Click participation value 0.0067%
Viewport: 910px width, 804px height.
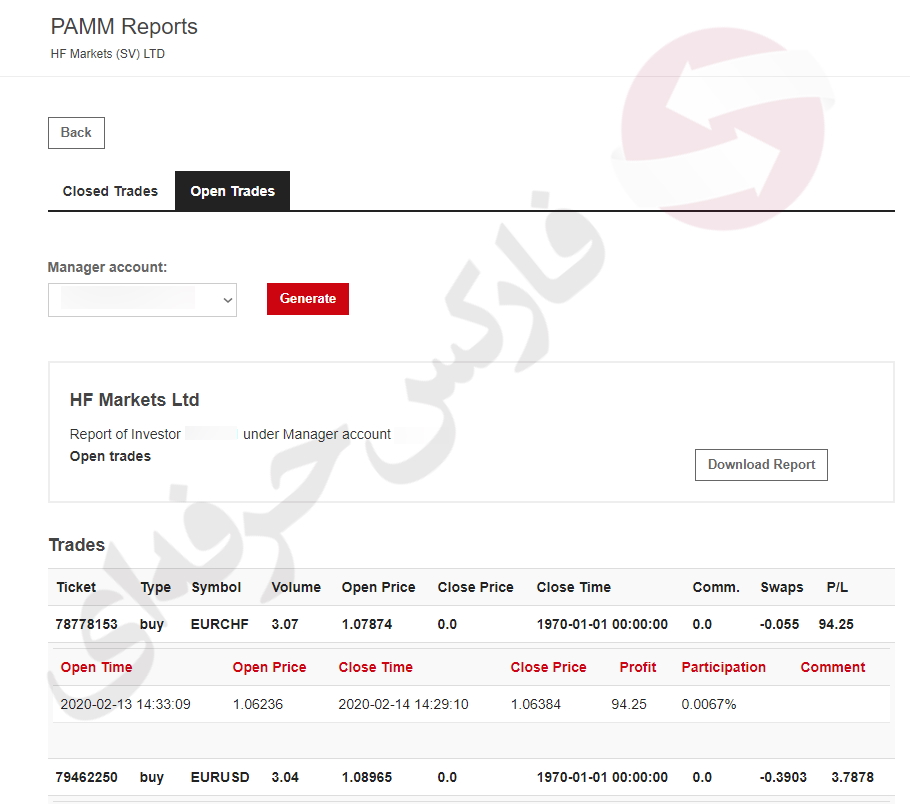pos(709,704)
